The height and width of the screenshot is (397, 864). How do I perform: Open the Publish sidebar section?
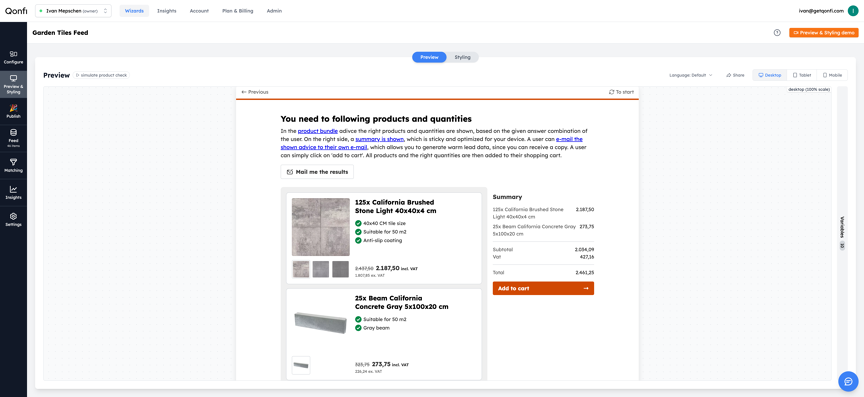(x=13, y=111)
